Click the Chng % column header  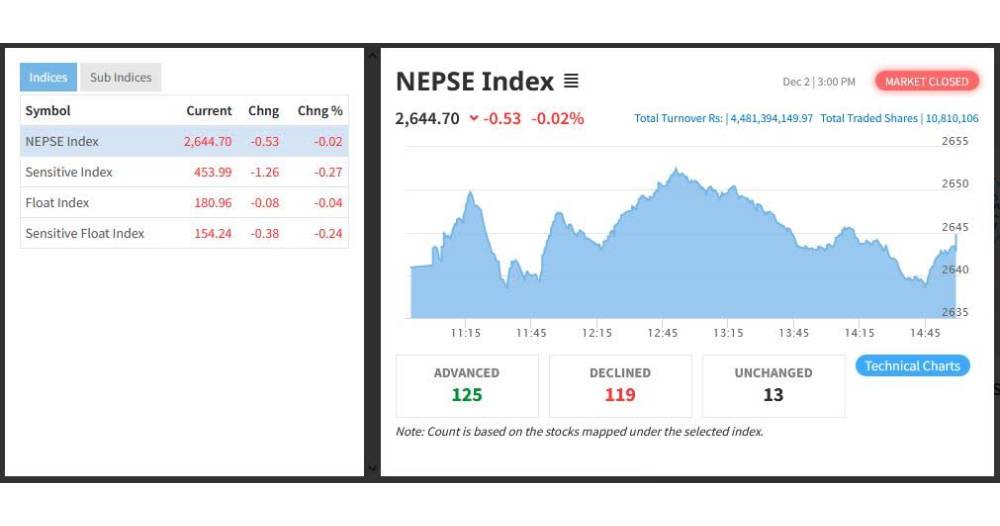coord(320,111)
